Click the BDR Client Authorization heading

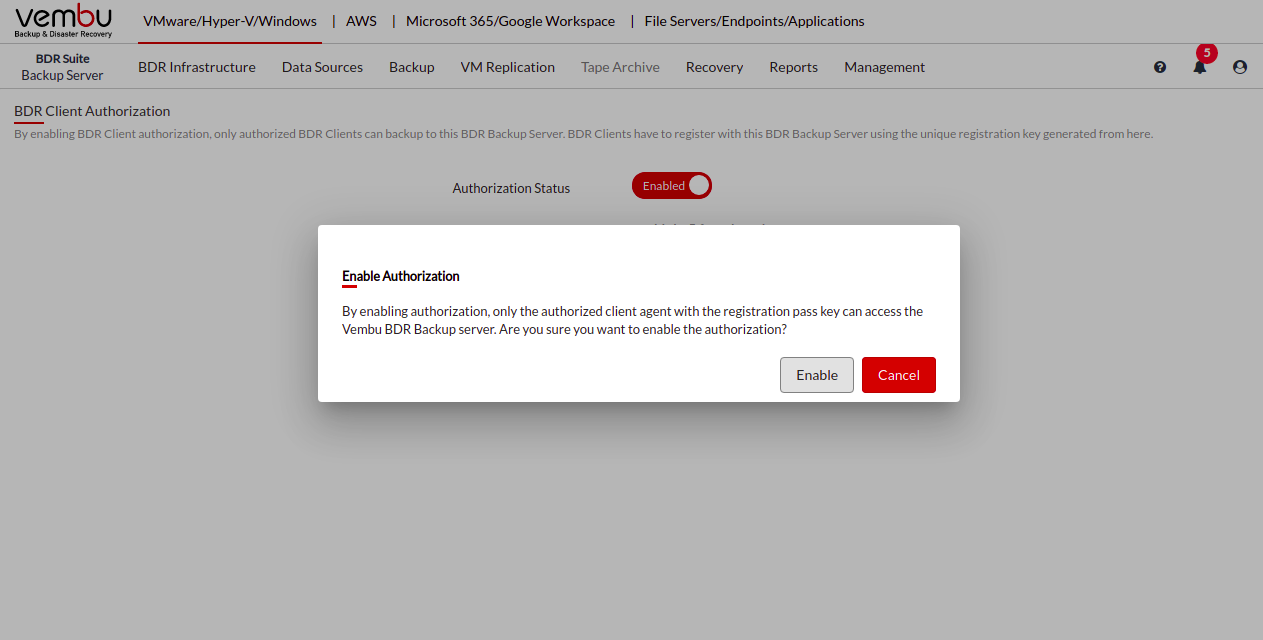92,111
